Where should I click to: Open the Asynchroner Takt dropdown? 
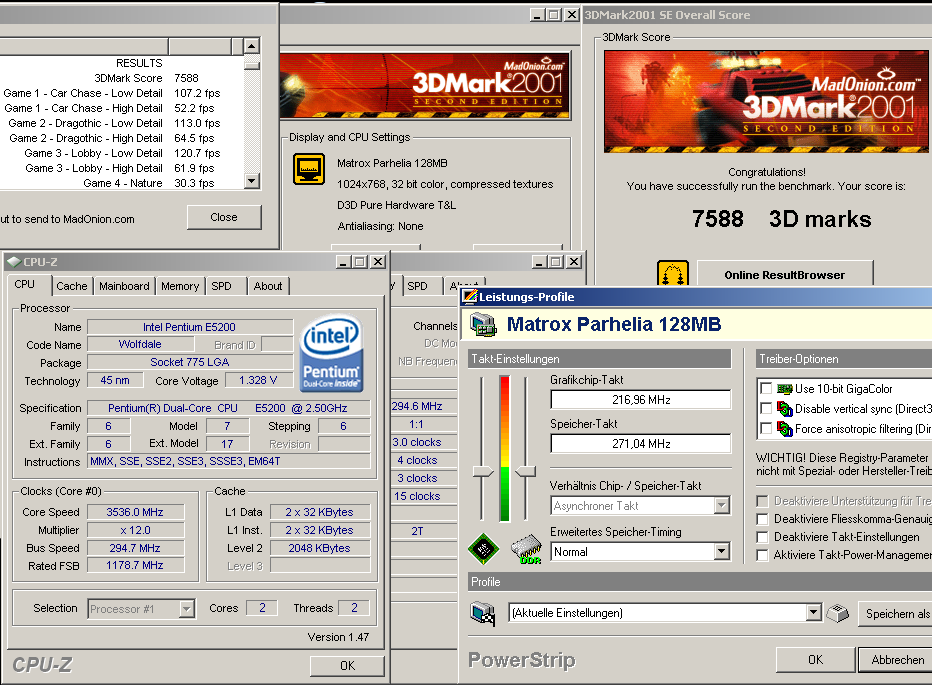(x=722, y=506)
